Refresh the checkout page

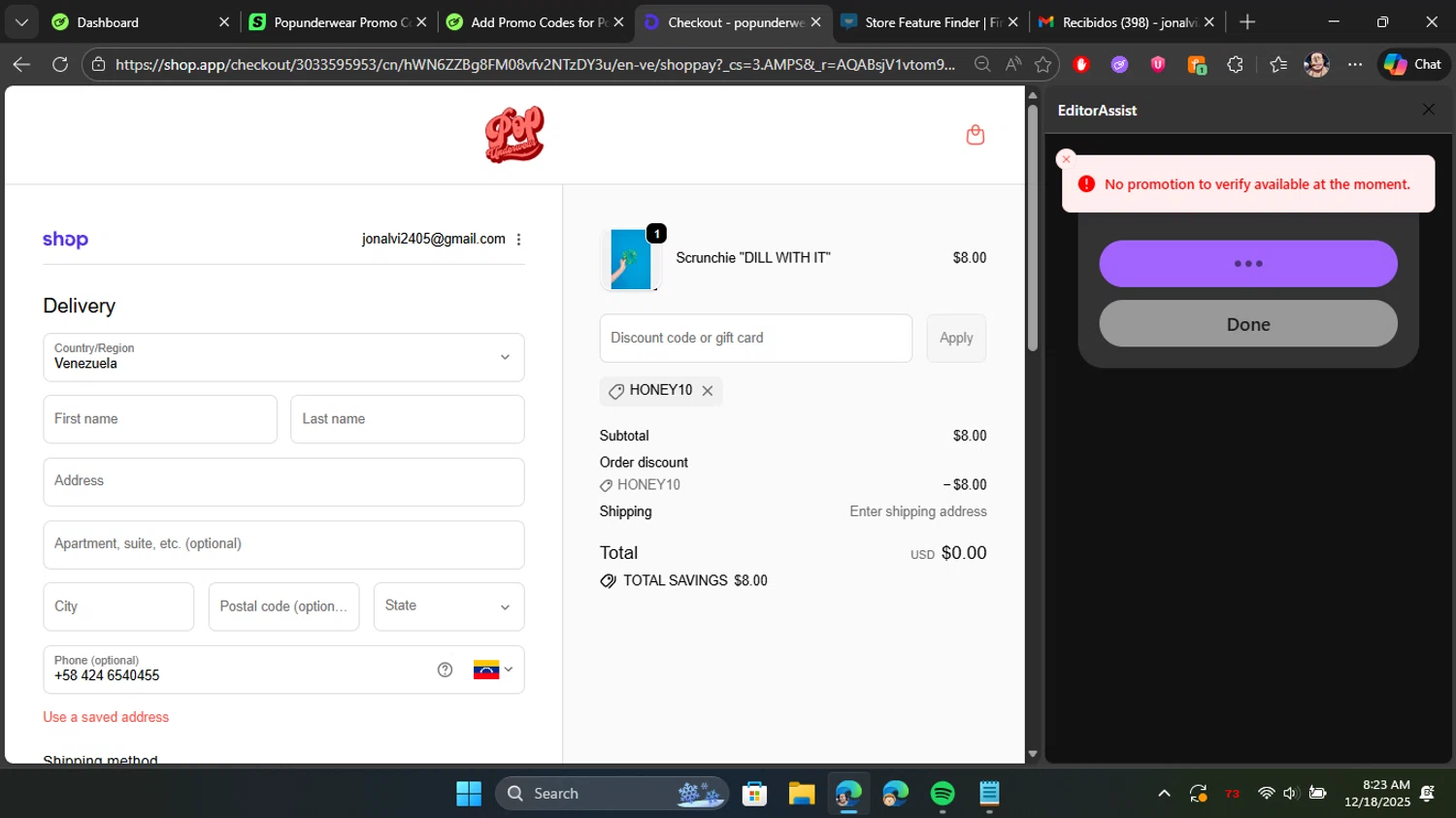(60, 64)
